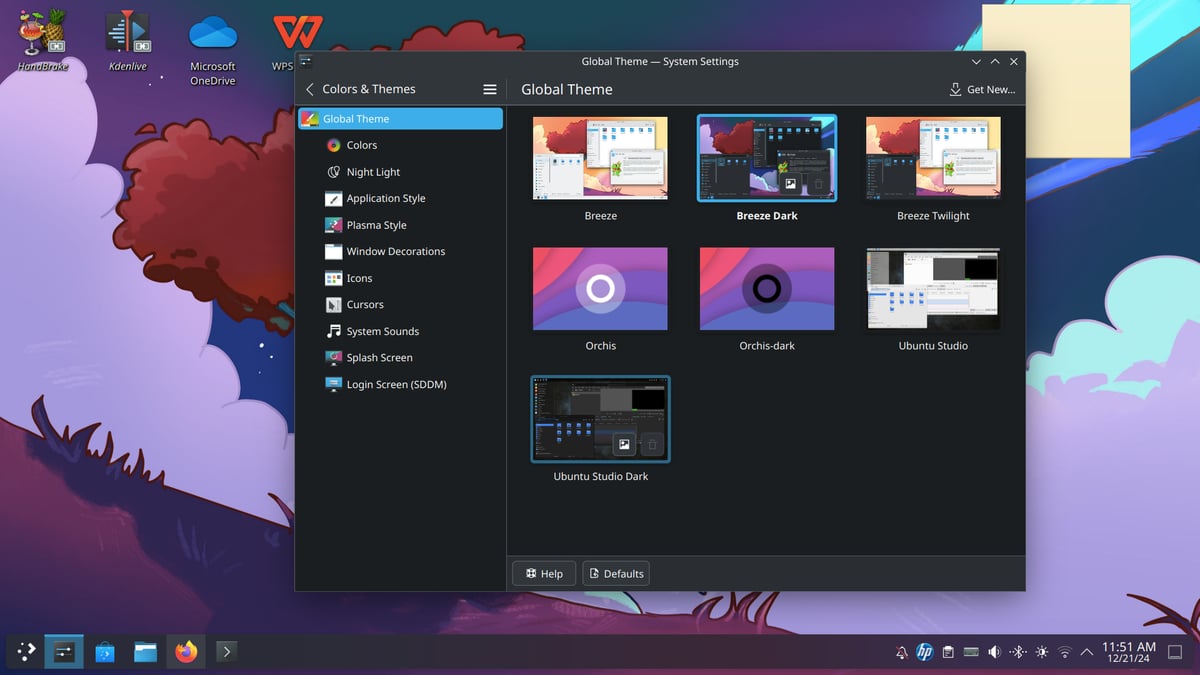Click the Get New... button
The image size is (1200, 675).
point(982,89)
